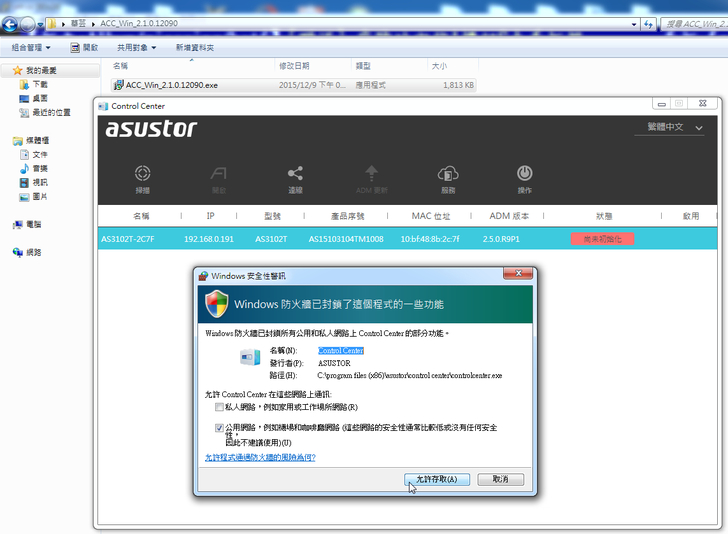Open the Share with (共用對象) dropdown
Viewport: 728px width, 534px height.
tap(136, 48)
